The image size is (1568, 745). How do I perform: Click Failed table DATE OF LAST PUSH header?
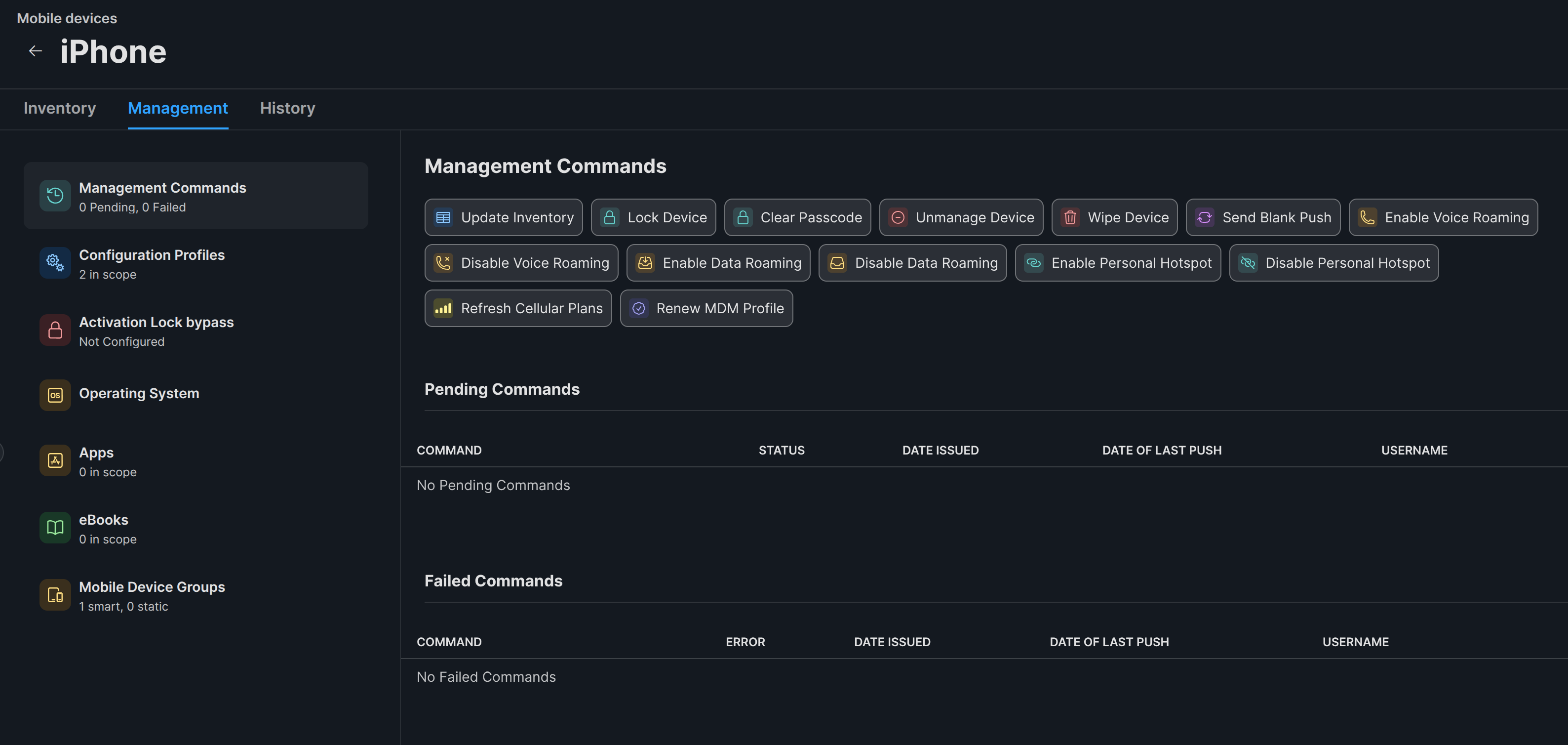coord(1109,642)
